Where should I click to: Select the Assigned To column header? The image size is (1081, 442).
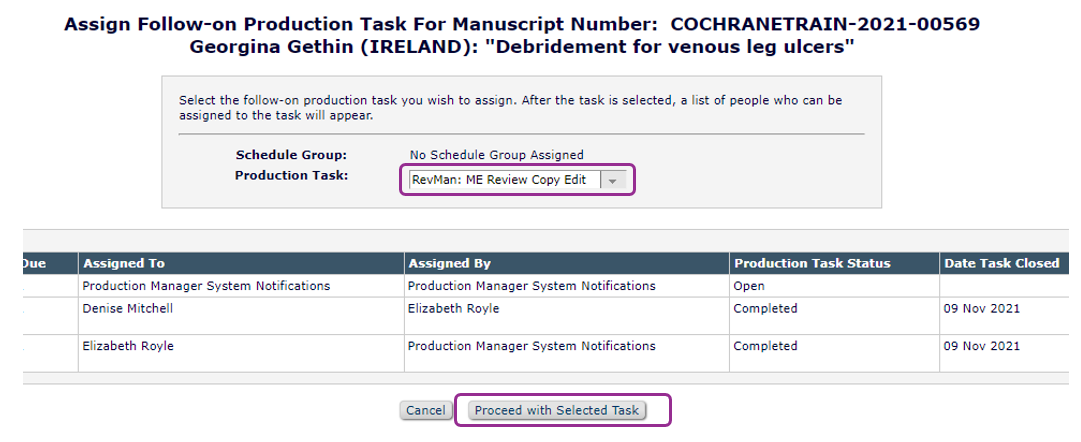124,264
